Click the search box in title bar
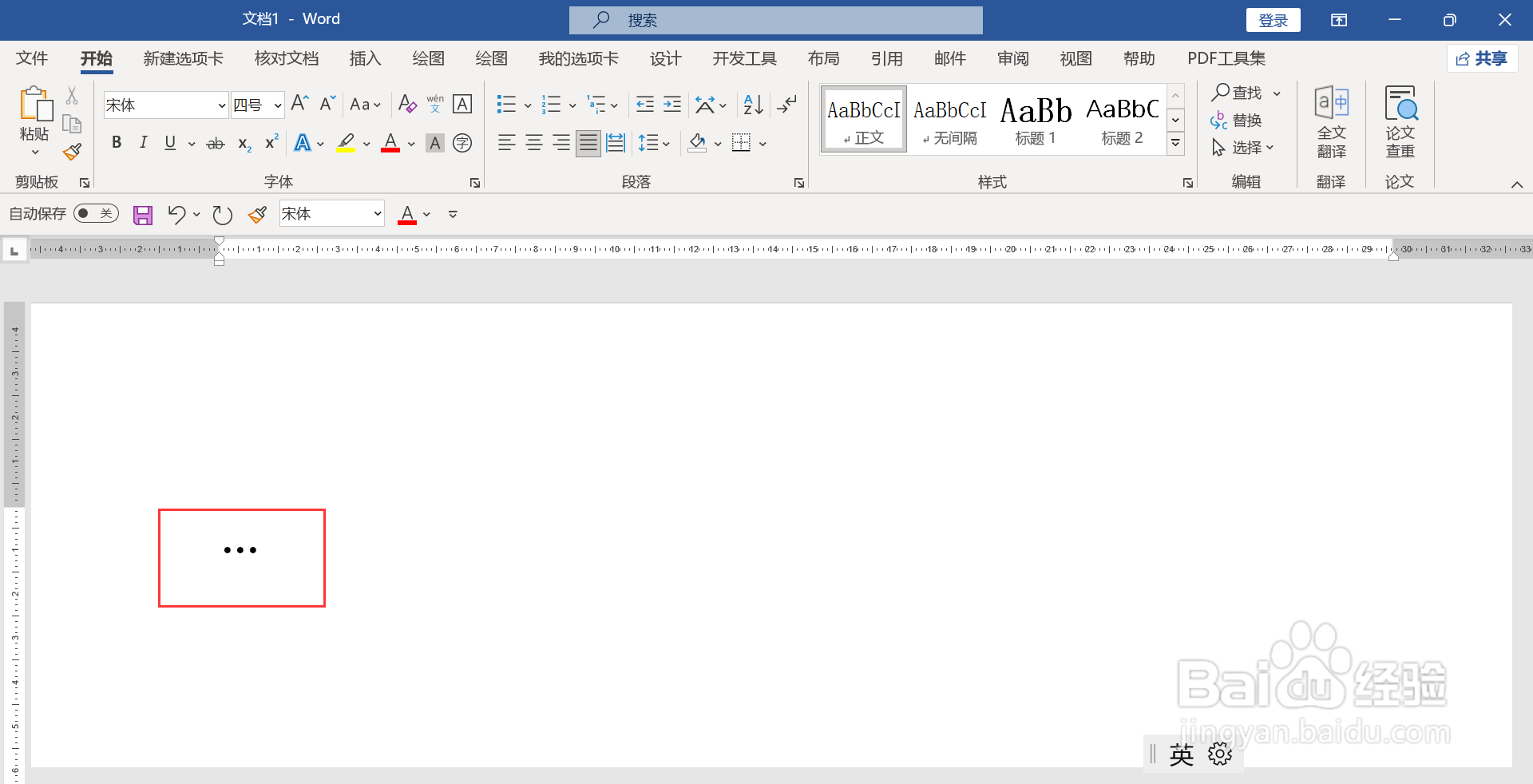 [775, 20]
